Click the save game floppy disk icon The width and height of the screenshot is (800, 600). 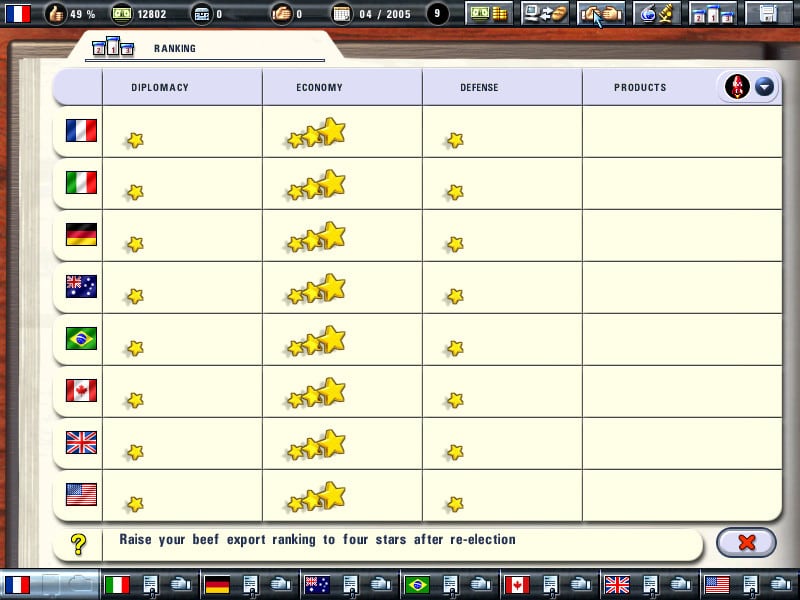[x=768, y=13]
